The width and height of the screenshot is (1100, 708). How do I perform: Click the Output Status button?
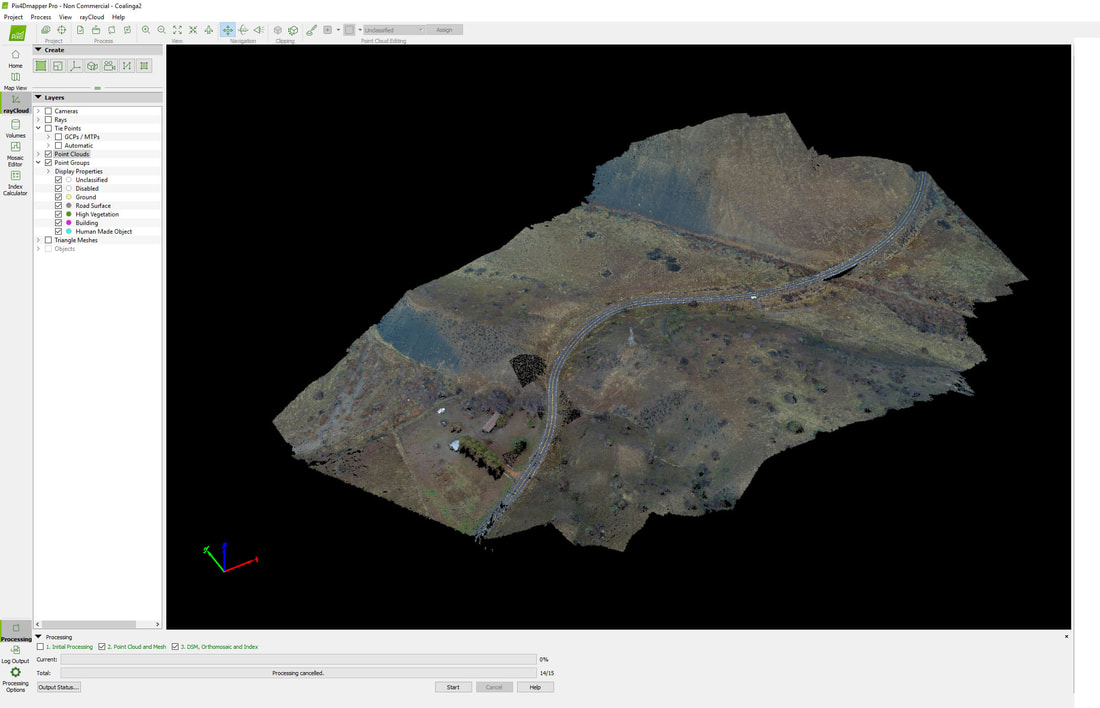tap(59, 687)
